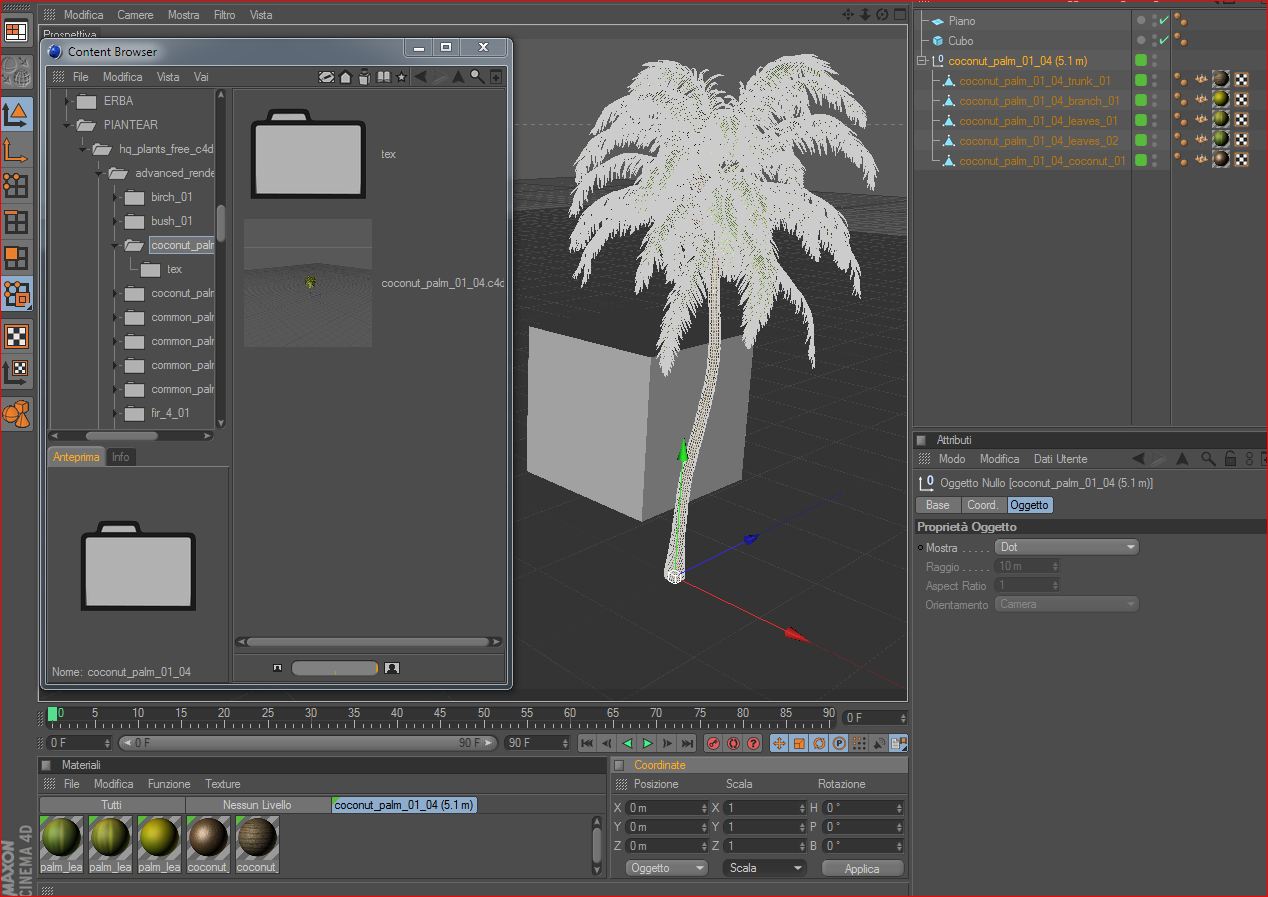Click the red record keyframe button

coord(713,743)
